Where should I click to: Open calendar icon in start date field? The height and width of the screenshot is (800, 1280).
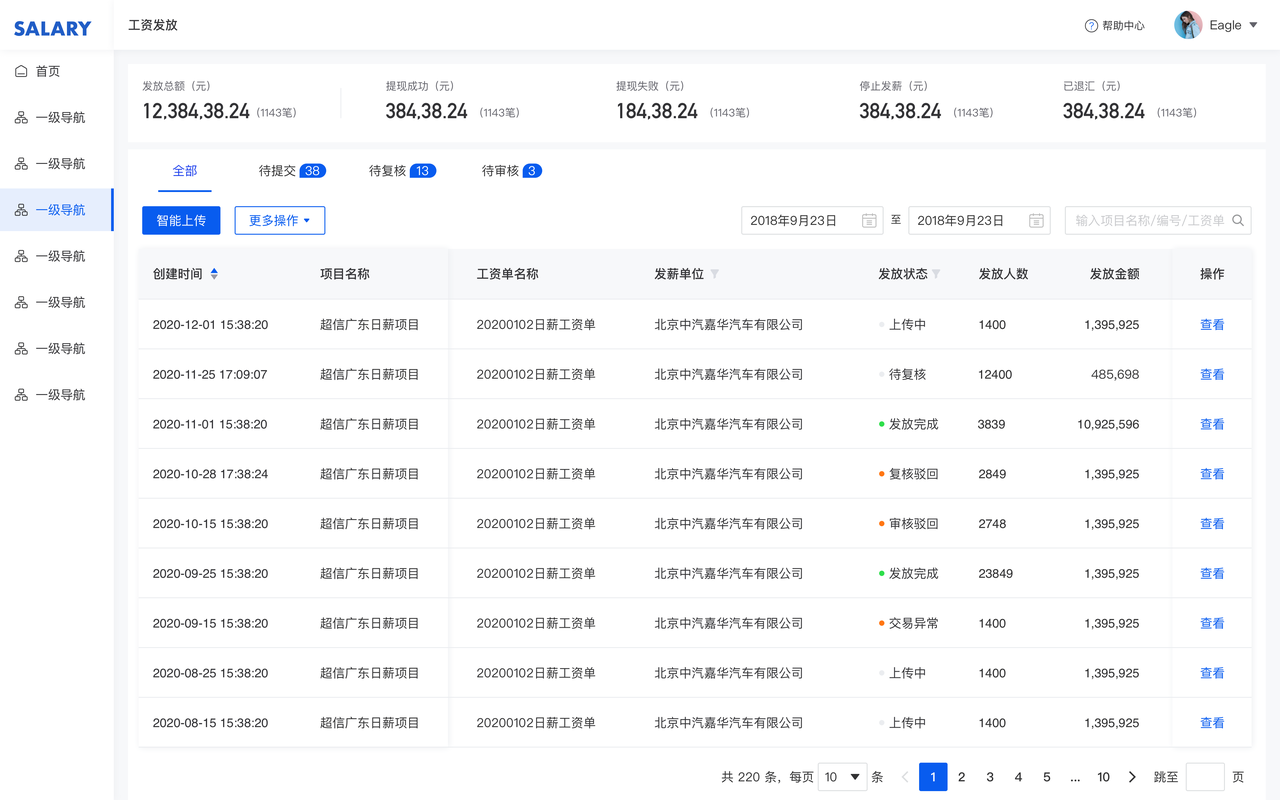point(869,221)
